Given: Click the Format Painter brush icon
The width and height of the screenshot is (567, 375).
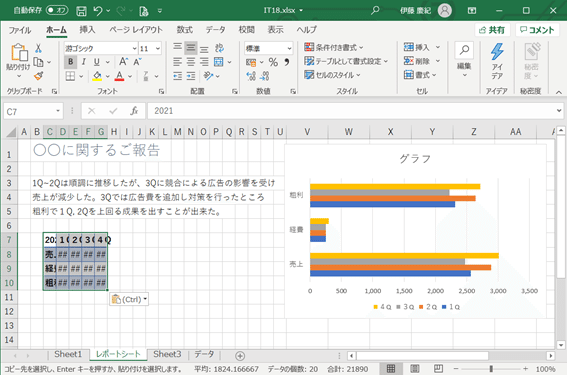Looking at the screenshot, I should tap(38, 76).
